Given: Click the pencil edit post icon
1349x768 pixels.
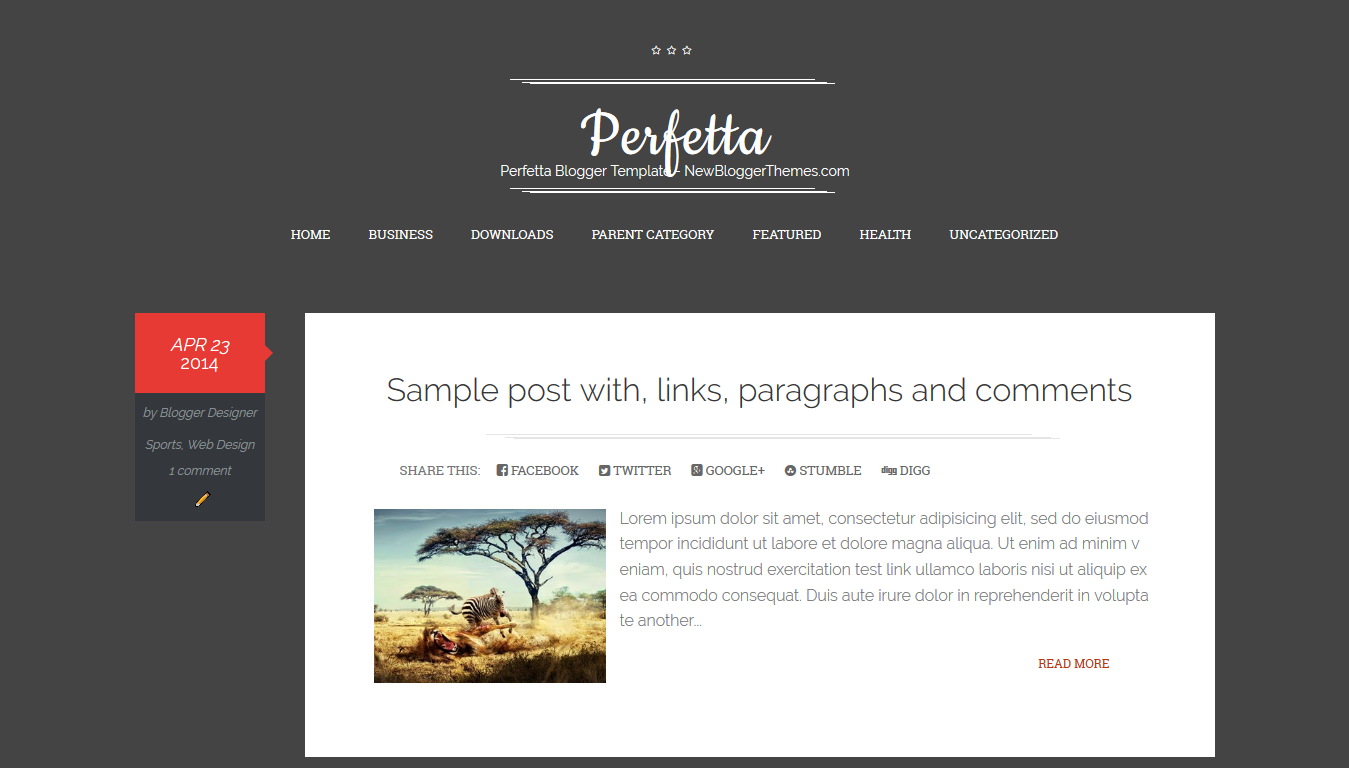Looking at the screenshot, I should (202, 499).
